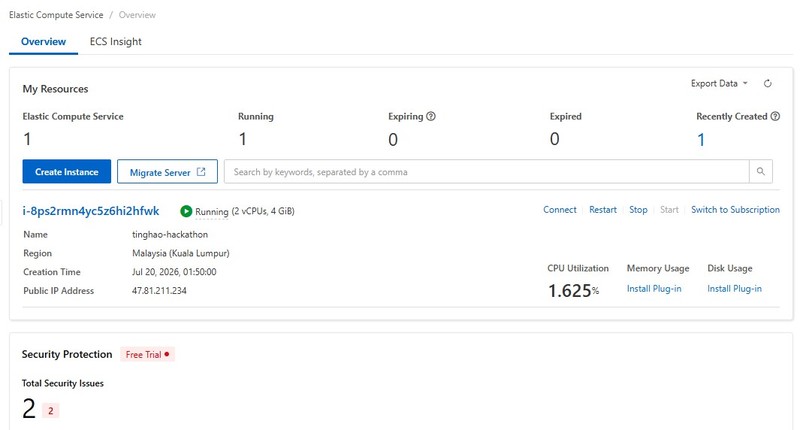806x430 pixels.
Task: Click the My Resources heading
Action: tap(55, 89)
